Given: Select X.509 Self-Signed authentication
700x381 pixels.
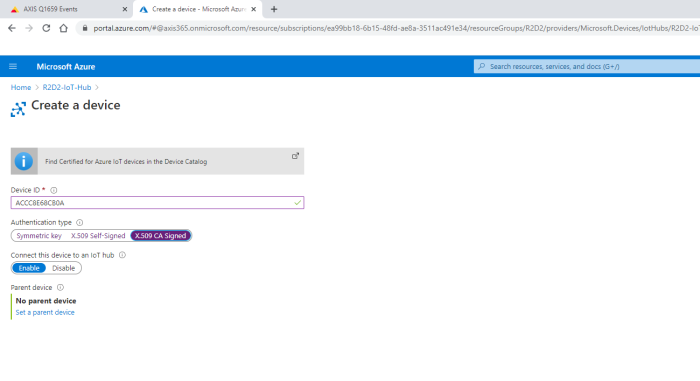Looking at the screenshot, I should tap(98, 236).
